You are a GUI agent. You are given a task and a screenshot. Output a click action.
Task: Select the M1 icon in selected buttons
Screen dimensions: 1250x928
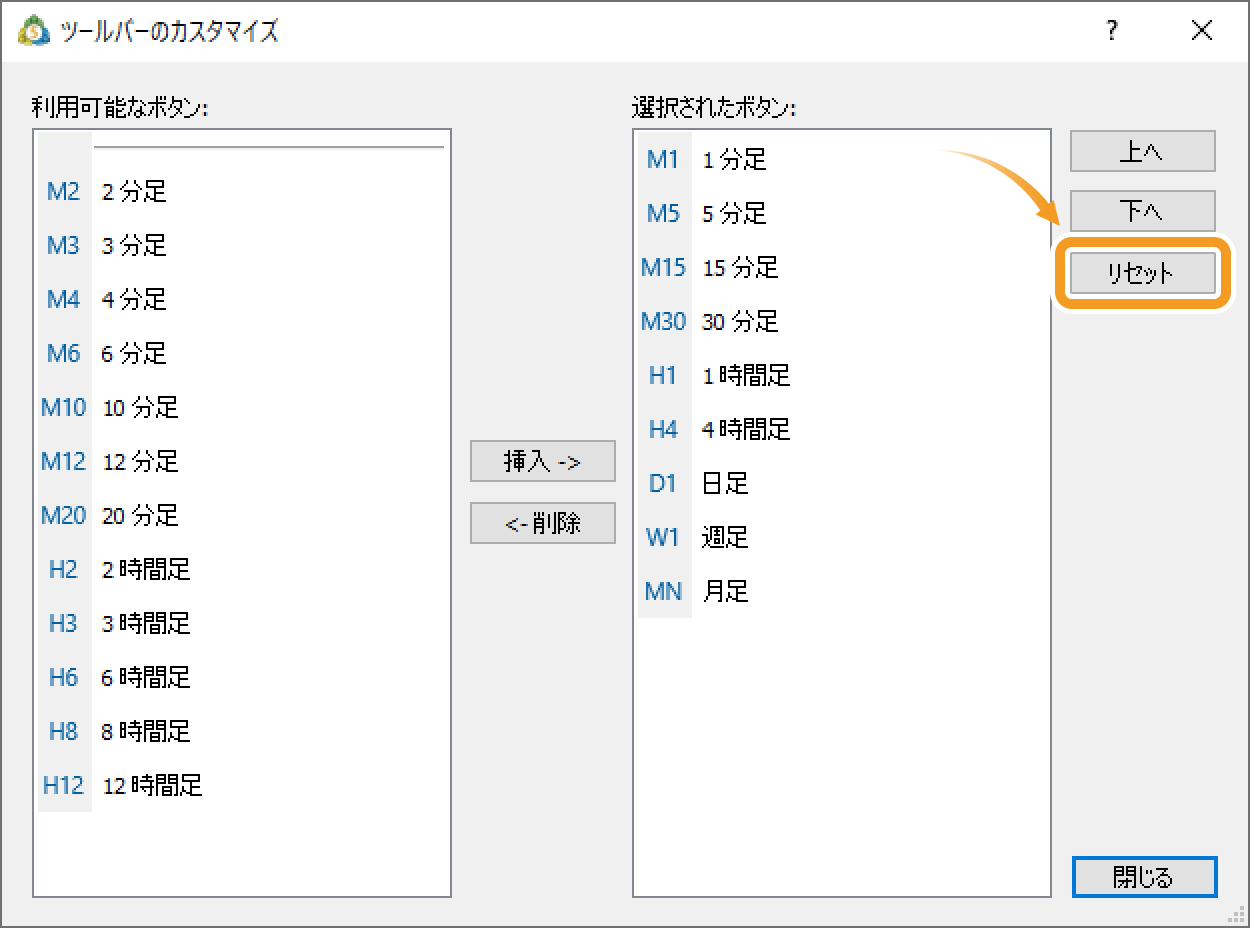pyautogui.click(x=663, y=160)
